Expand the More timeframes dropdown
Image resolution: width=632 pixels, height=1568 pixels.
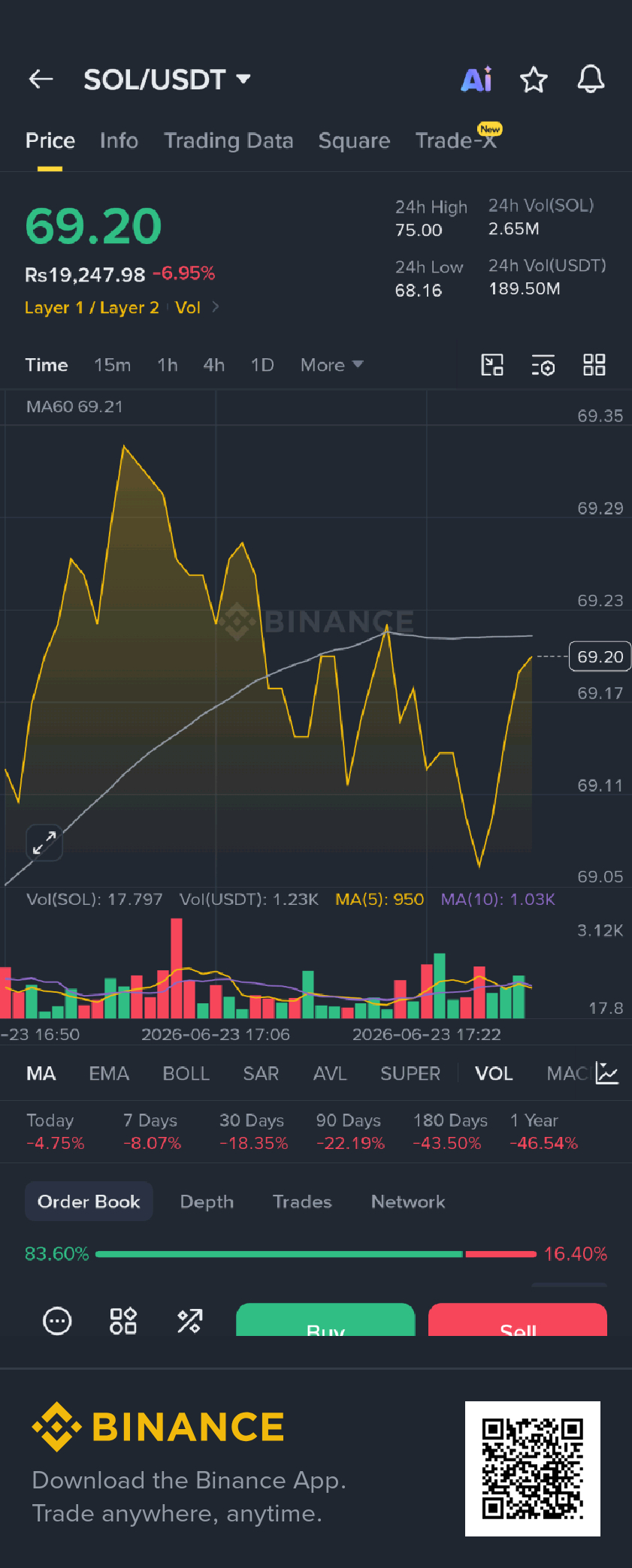tap(332, 365)
